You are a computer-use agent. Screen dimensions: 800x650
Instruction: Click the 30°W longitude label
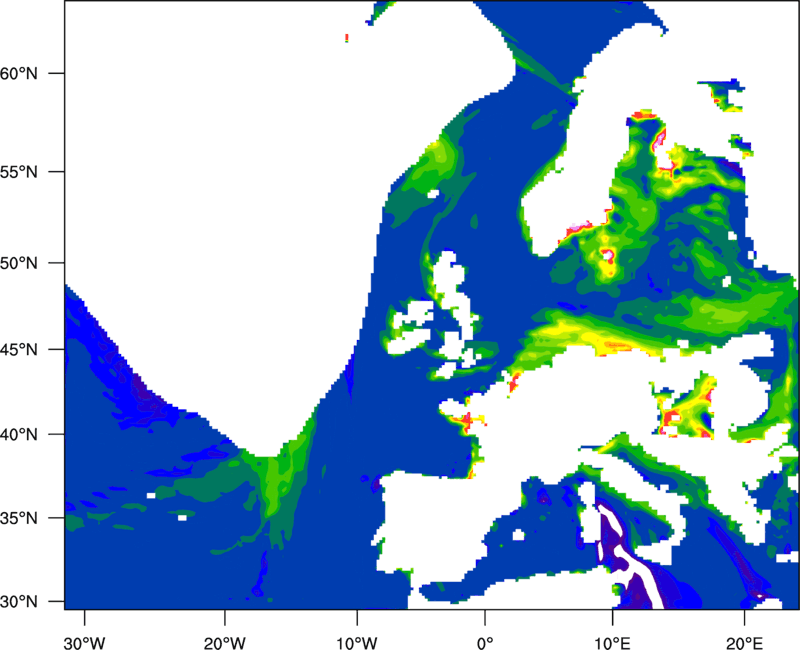tap(84, 643)
